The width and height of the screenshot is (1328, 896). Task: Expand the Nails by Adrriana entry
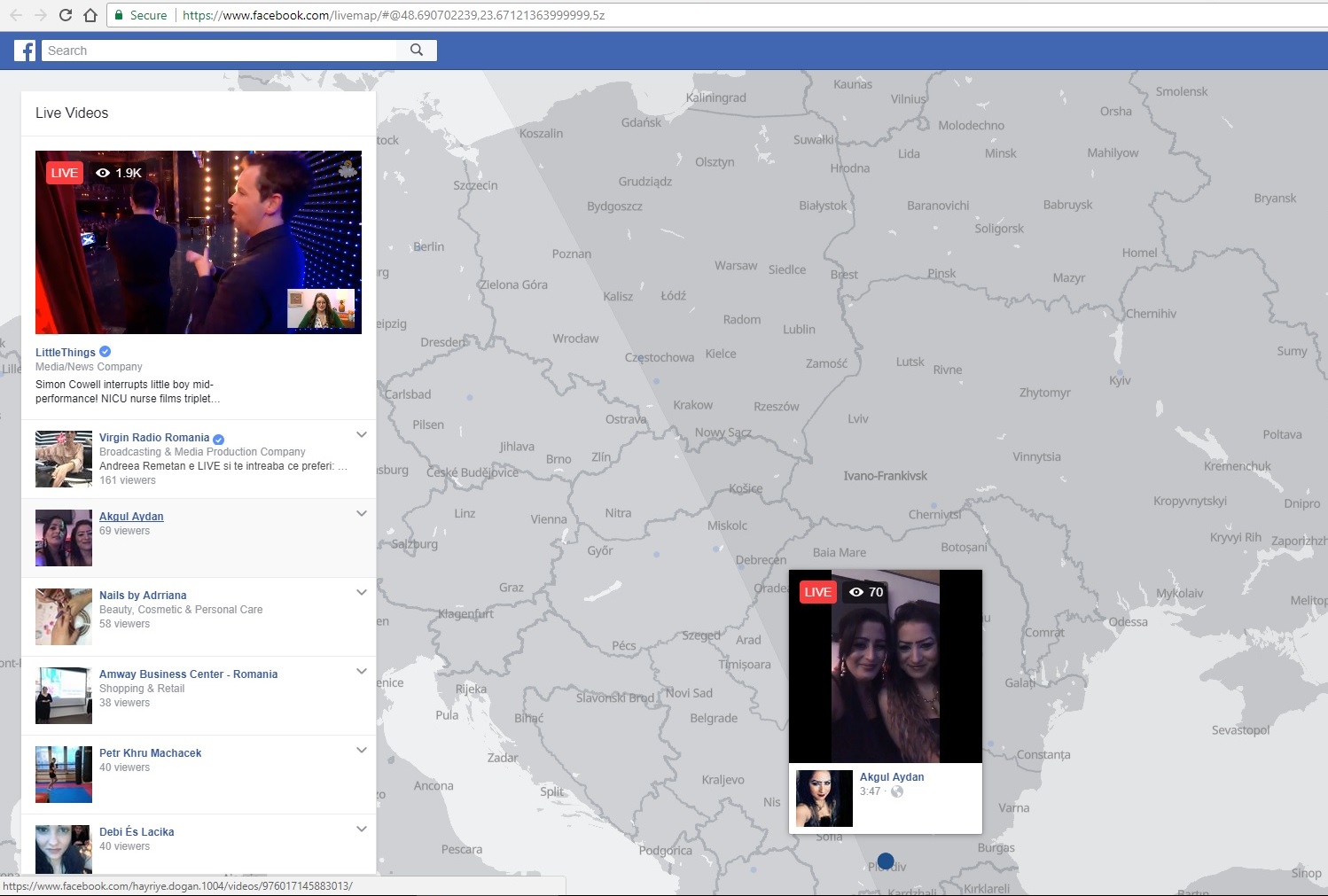[361, 592]
